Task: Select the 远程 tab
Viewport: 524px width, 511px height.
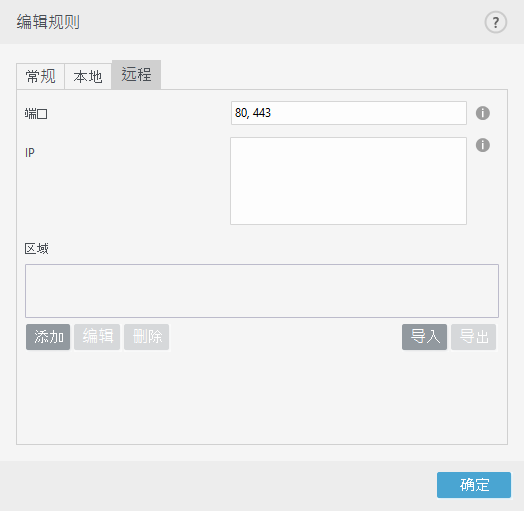Action: click(136, 75)
